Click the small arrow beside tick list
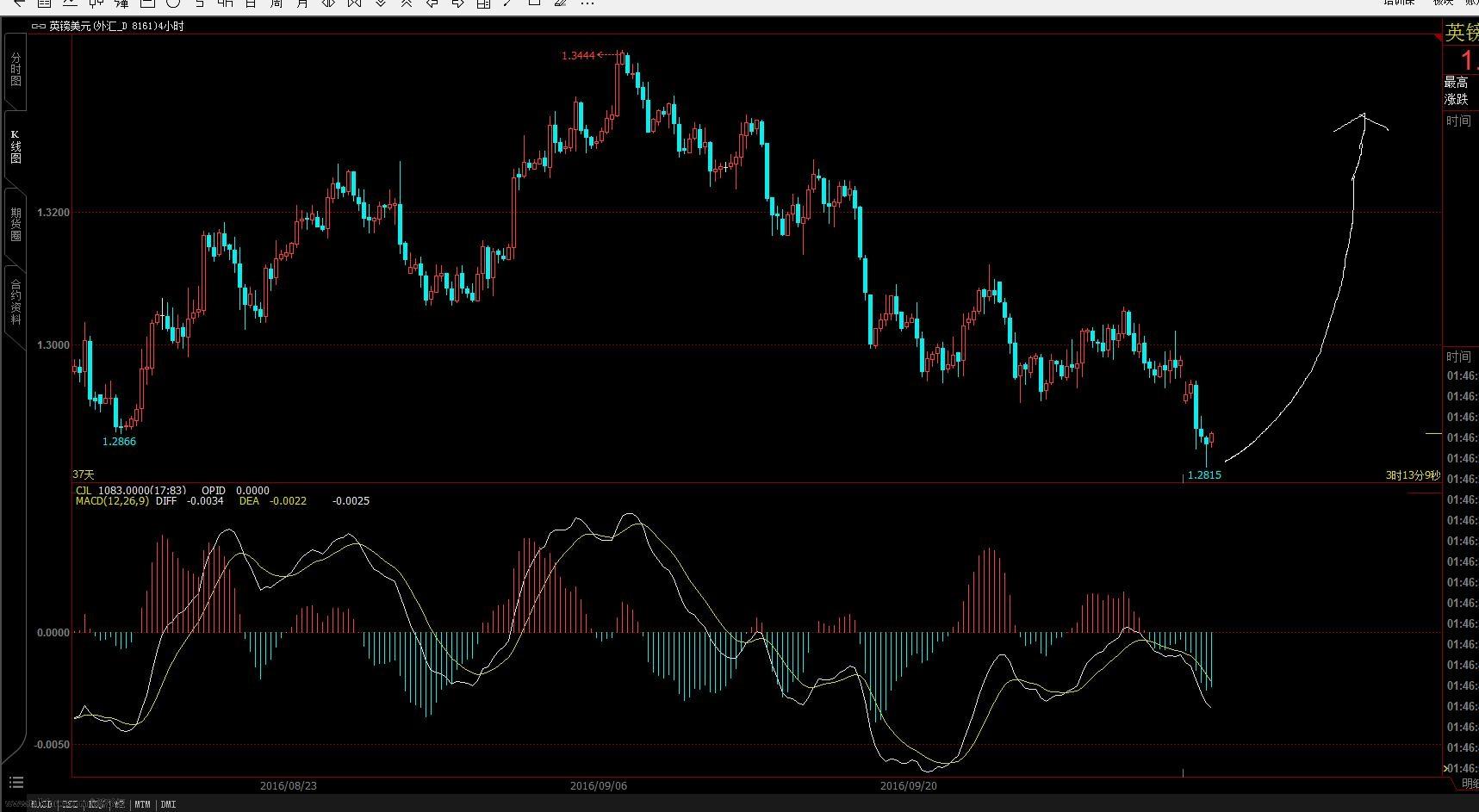The width and height of the screenshot is (1479, 812). click(1445, 768)
